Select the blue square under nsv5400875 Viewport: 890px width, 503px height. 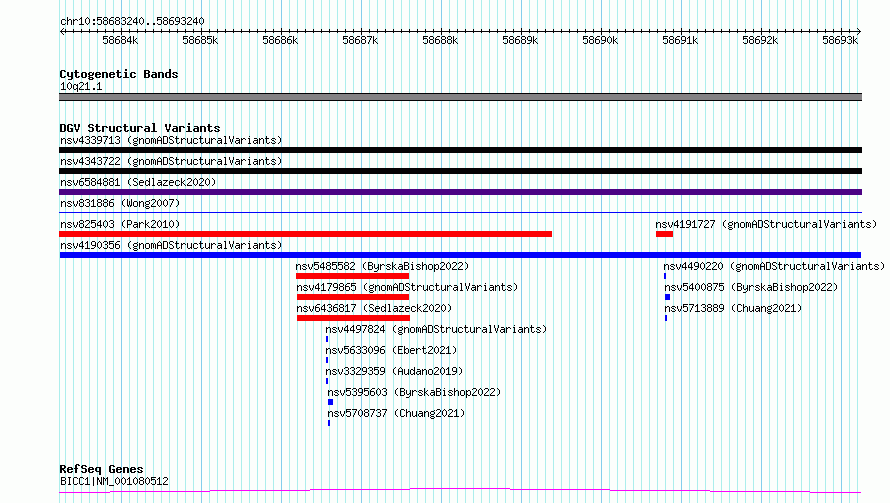[668, 297]
